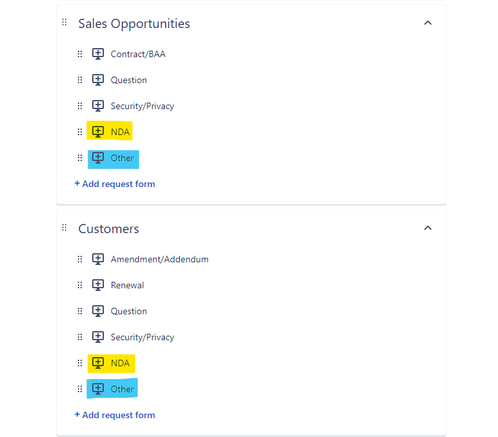Click the Amendment/Addendum request form icon
Image resolution: width=498 pixels, height=437 pixels.
(x=98, y=259)
